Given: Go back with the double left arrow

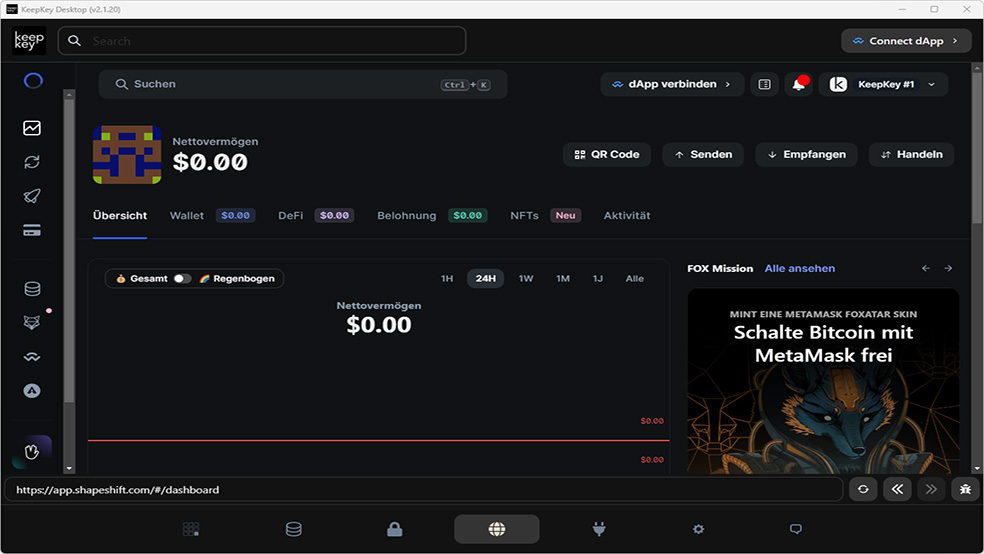Looking at the screenshot, I should click(897, 489).
